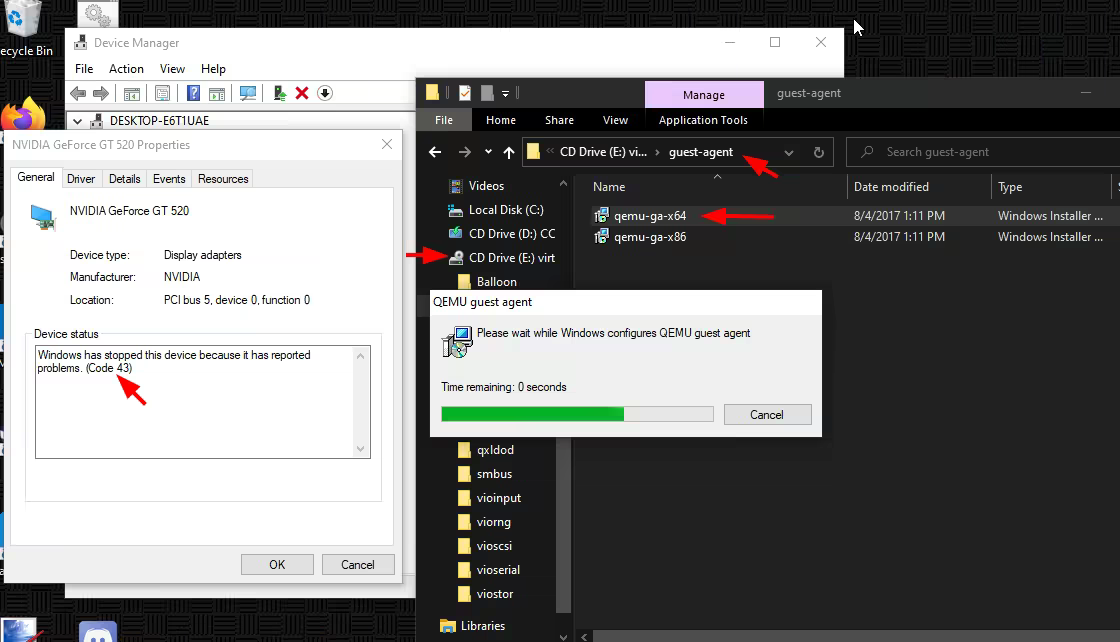1120x642 pixels.
Task: Click the Disable device down-arrow icon
Action: pyautogui.click(x=325, y=94)
